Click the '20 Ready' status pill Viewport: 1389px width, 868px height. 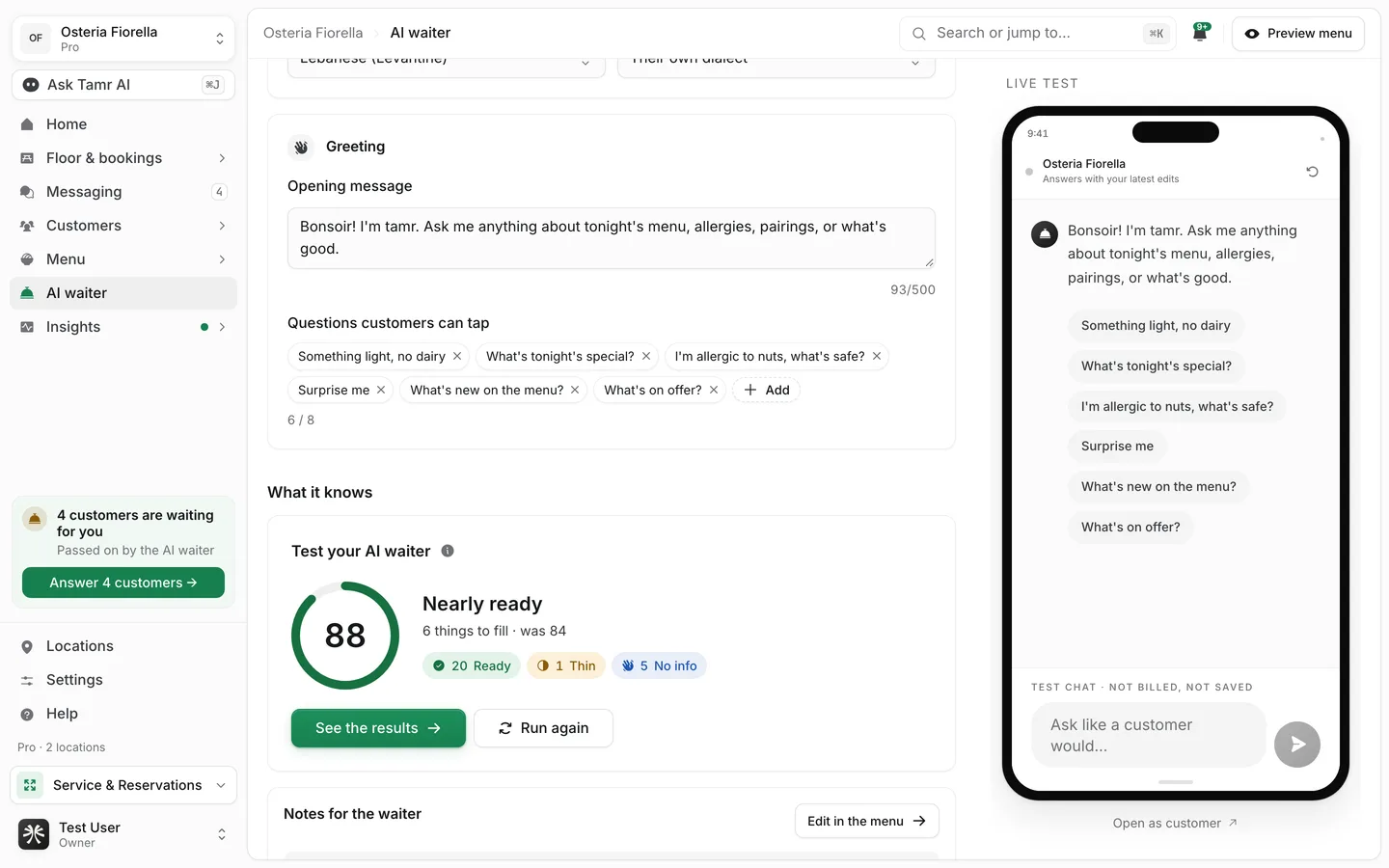coord(472,666)
